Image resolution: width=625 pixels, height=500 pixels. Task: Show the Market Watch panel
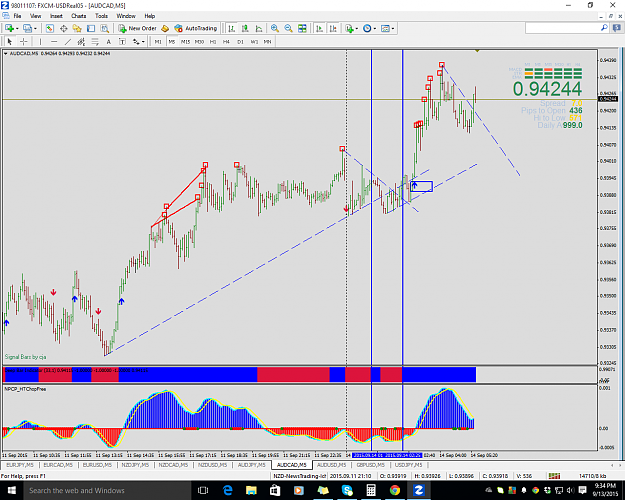tap(49, 28)
